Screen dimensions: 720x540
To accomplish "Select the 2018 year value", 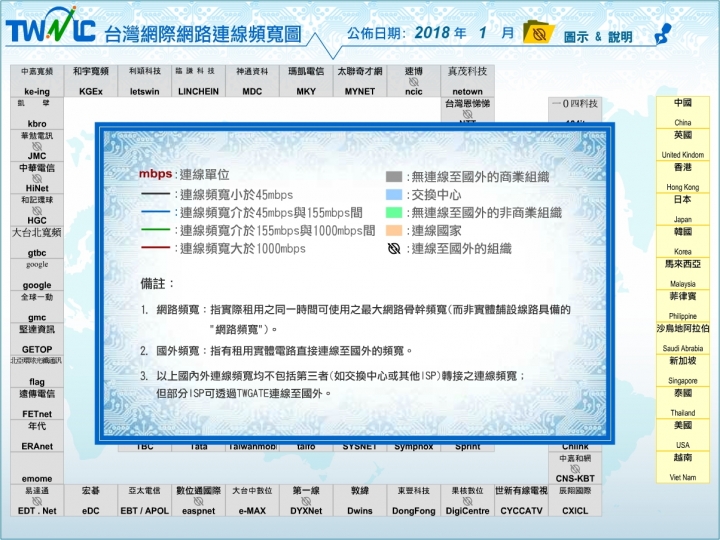I will tap(432, 33).
